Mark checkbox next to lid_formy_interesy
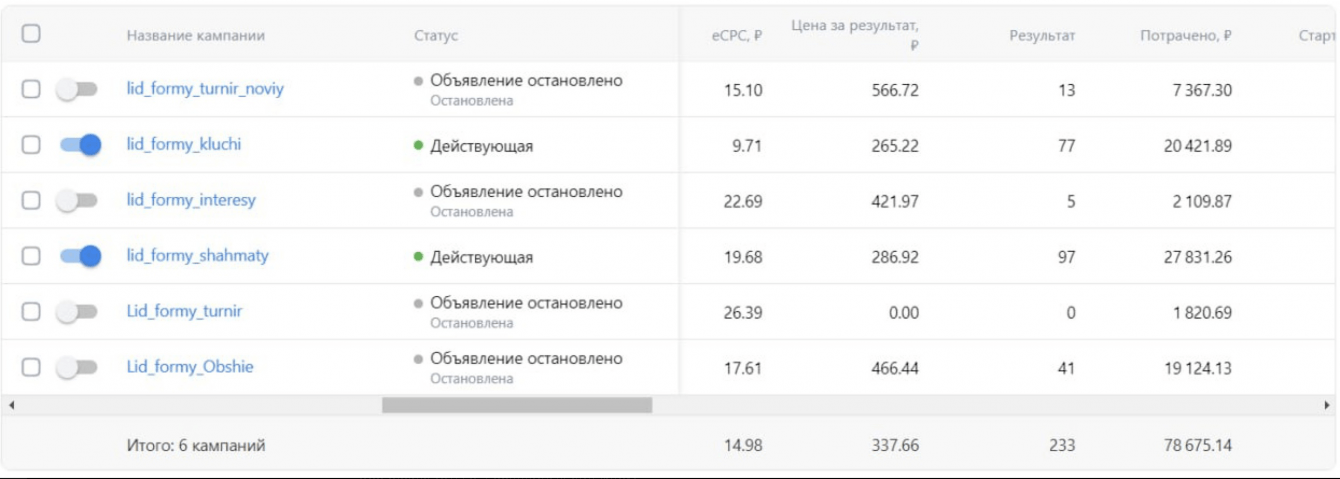The height and width of the screenshot is (479, 1340). (x=31, y=200)
